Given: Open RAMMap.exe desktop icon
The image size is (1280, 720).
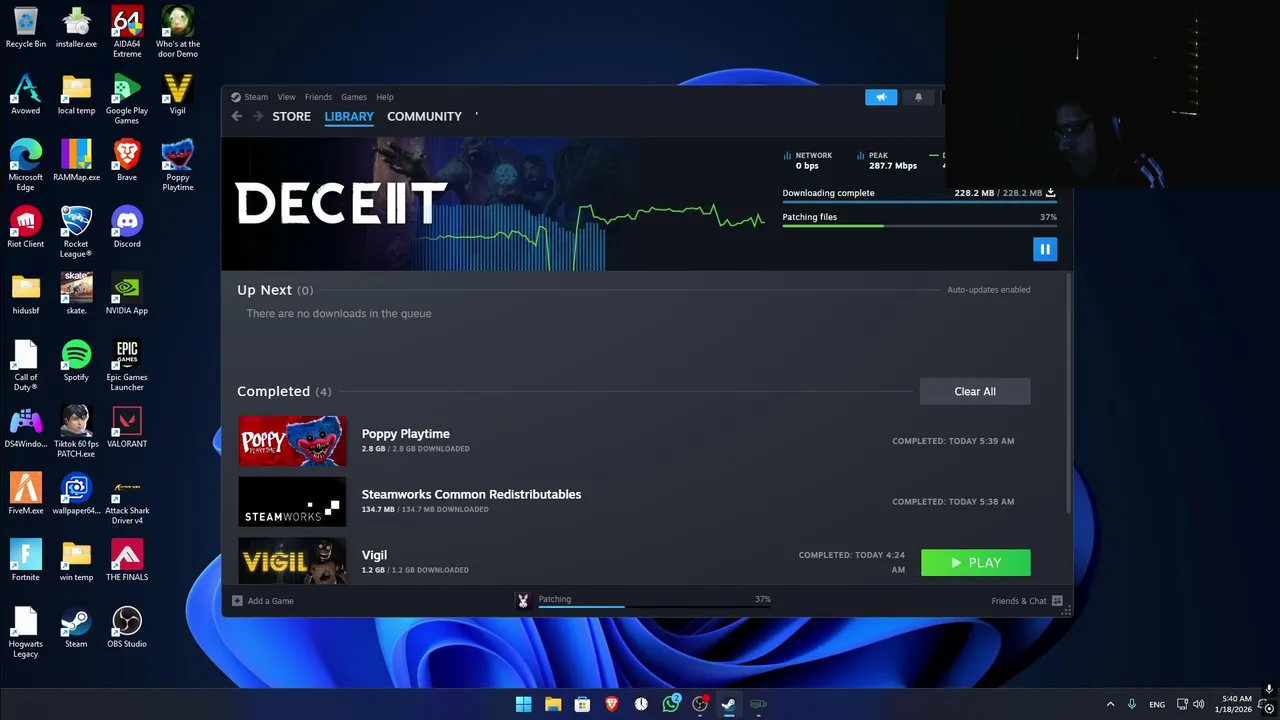Looking at the screenshot, I should coord(76,161).
